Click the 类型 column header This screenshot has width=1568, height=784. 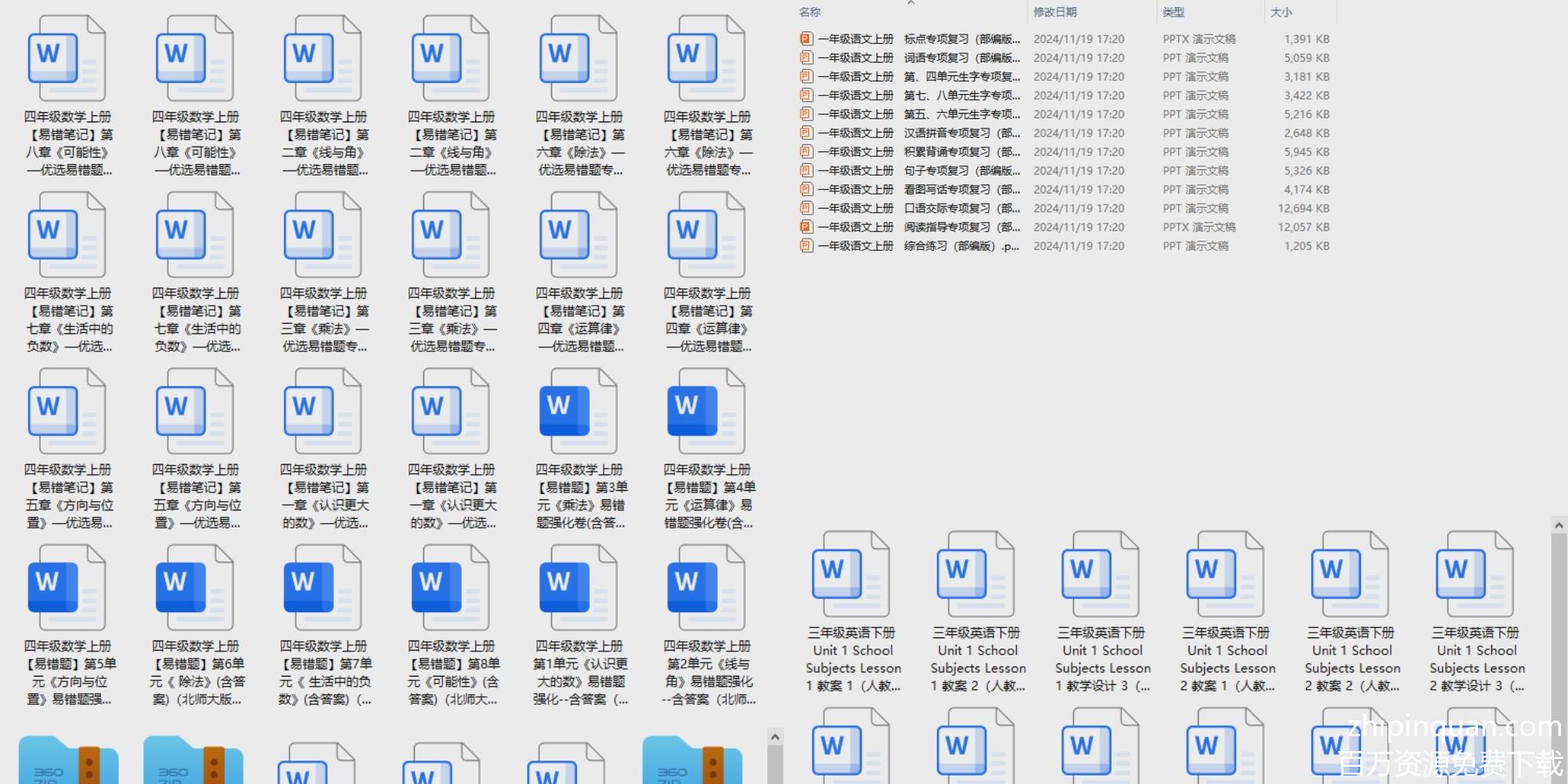1174,13
